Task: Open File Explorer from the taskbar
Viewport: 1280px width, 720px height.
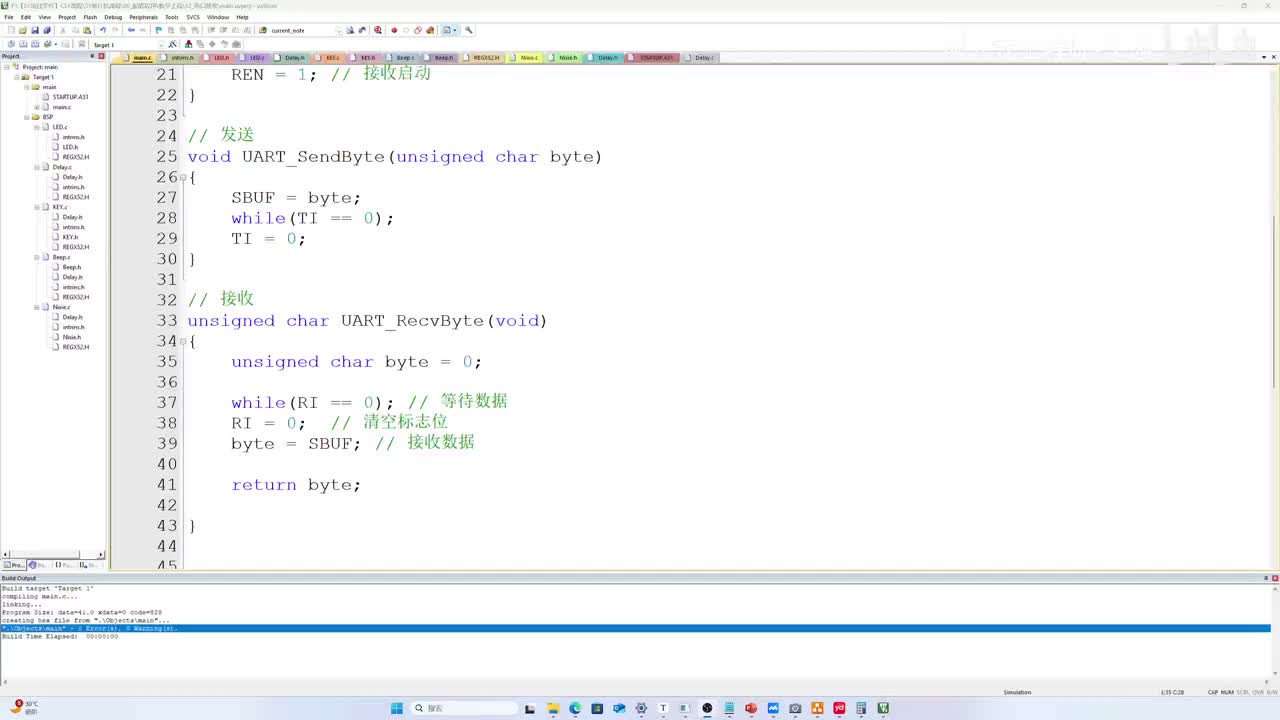Action: pos(553,708)
